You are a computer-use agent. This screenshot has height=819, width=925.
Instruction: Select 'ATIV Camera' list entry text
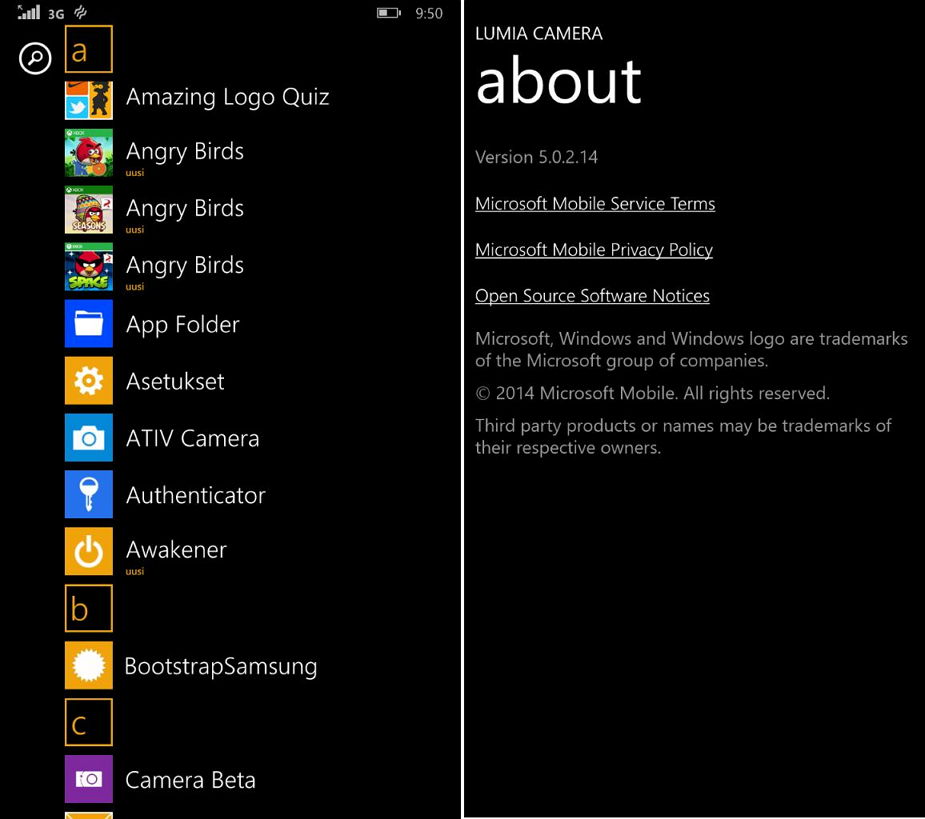tap(192, 438)
